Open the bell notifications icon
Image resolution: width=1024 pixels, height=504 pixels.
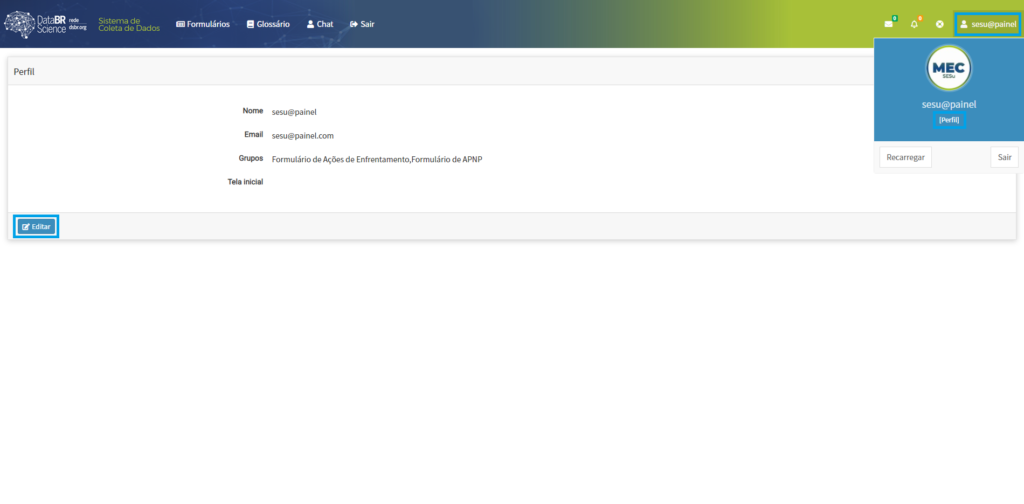(913, 24)
